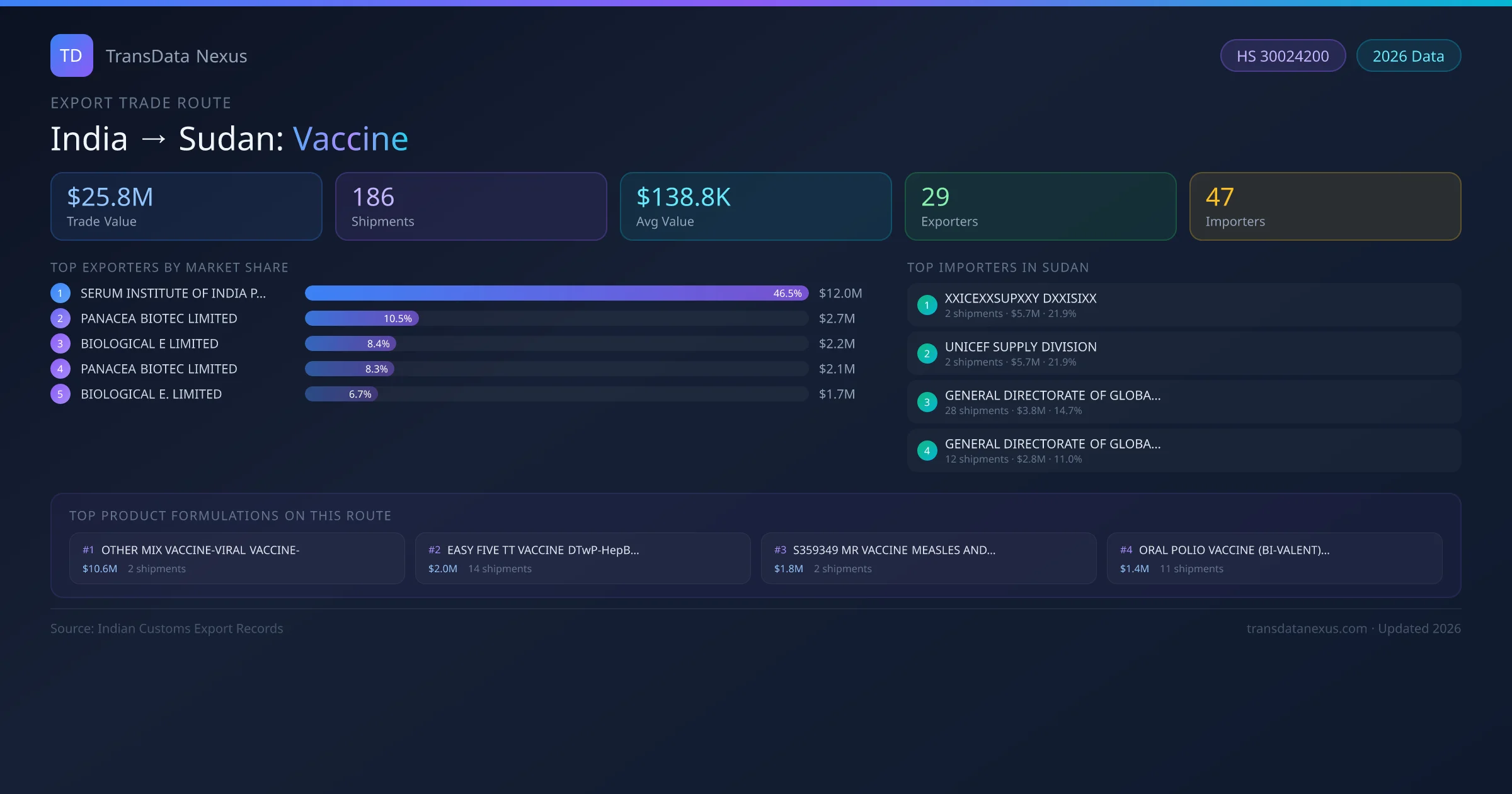Screen dimensions: 1512x794
Task: Open the #4 Oral Polio Vaccine card
Action: [x=1274, y=558]
